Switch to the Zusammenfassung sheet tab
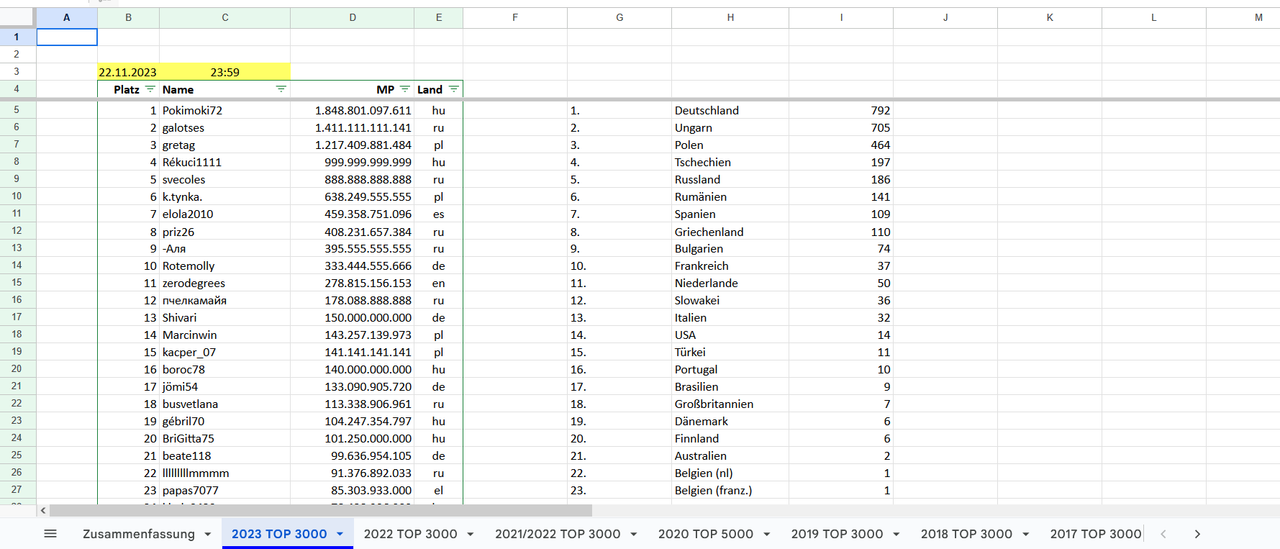 [x=139, y=534]
